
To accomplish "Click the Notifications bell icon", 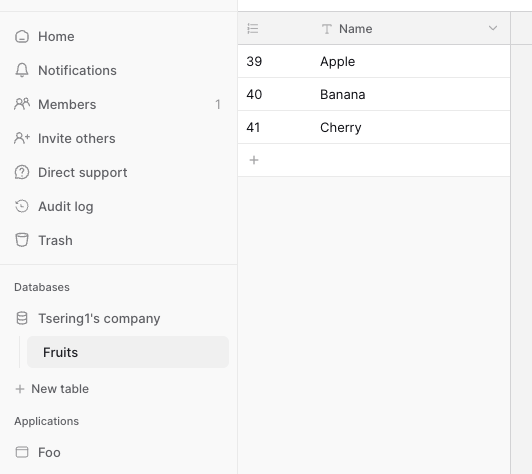I will (22, 70).
